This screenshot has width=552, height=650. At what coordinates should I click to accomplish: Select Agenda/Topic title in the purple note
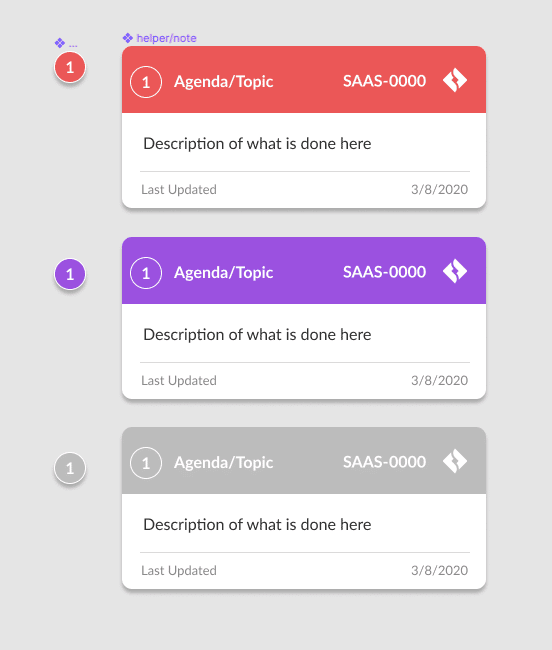pos(223,273)
